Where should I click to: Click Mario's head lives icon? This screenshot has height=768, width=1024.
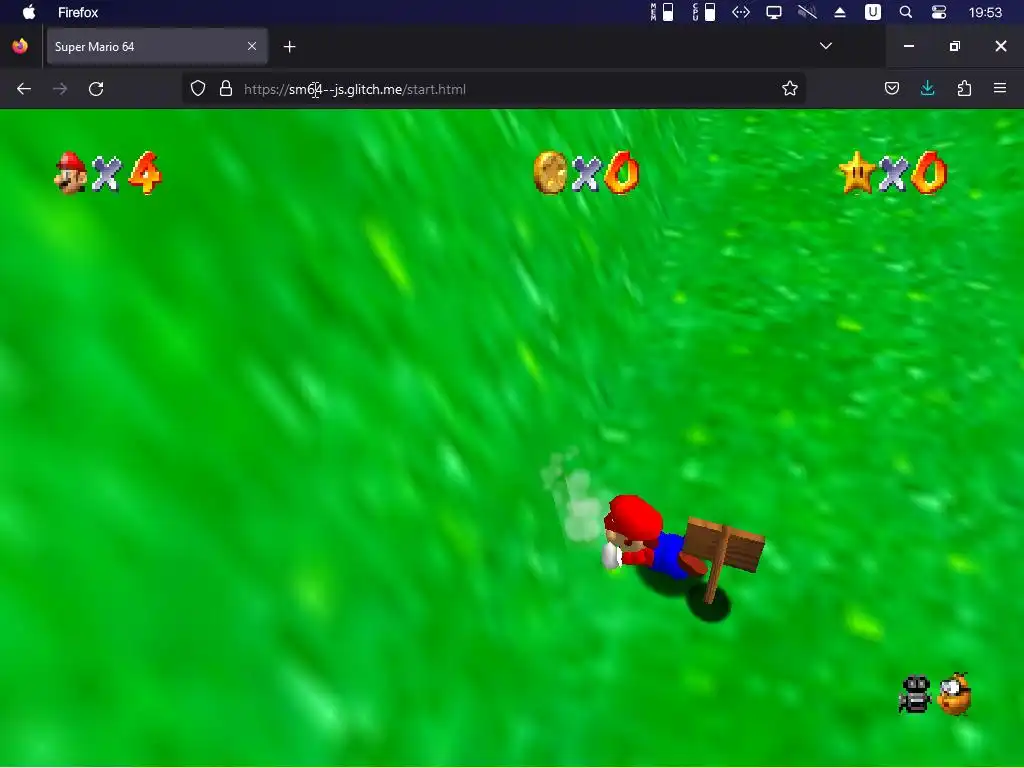[71, 173]
